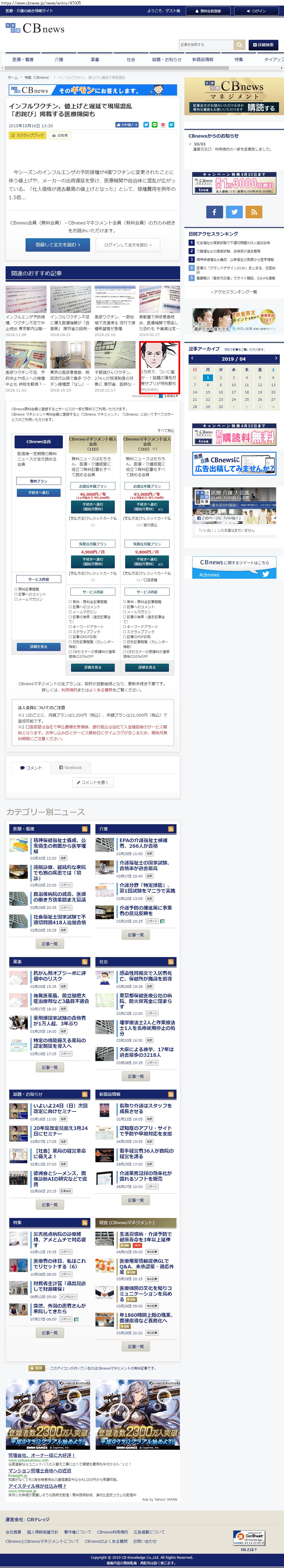Image resolution: width=284 pixels, height=1568 pixels.
Task: Switch to the facebook comments tab
Action: coord(70,768)
